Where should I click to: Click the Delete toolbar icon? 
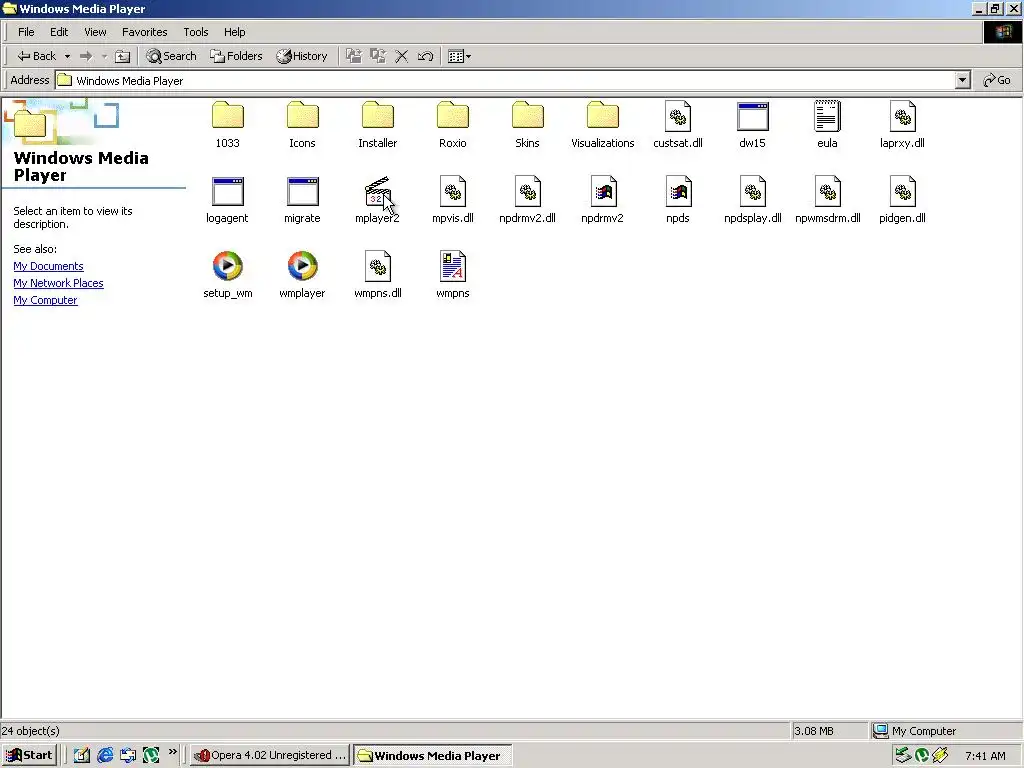[402, 56]
